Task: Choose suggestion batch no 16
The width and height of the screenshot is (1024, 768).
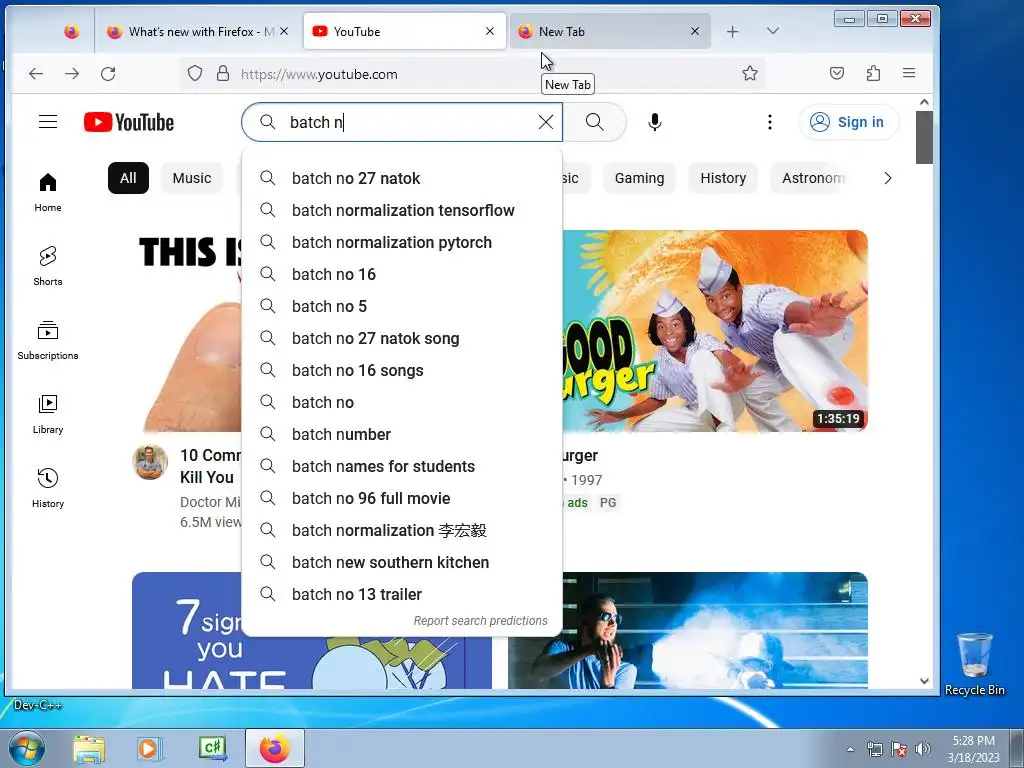Action: point(402,274)
